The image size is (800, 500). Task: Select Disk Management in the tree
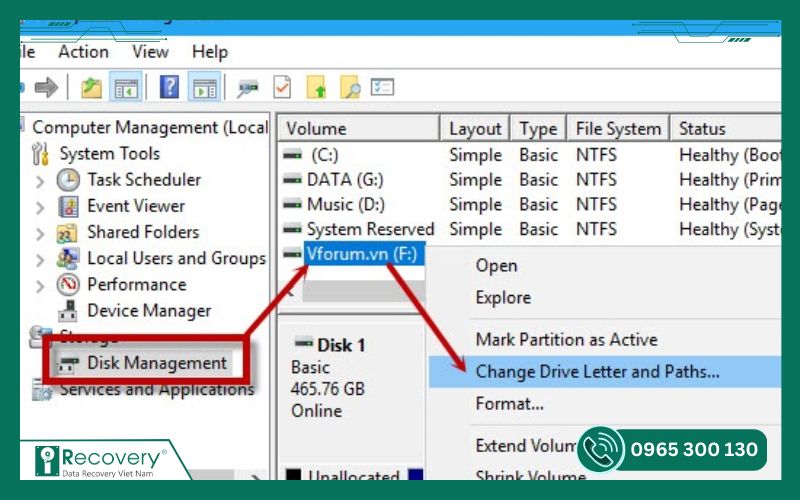point(157,363)
